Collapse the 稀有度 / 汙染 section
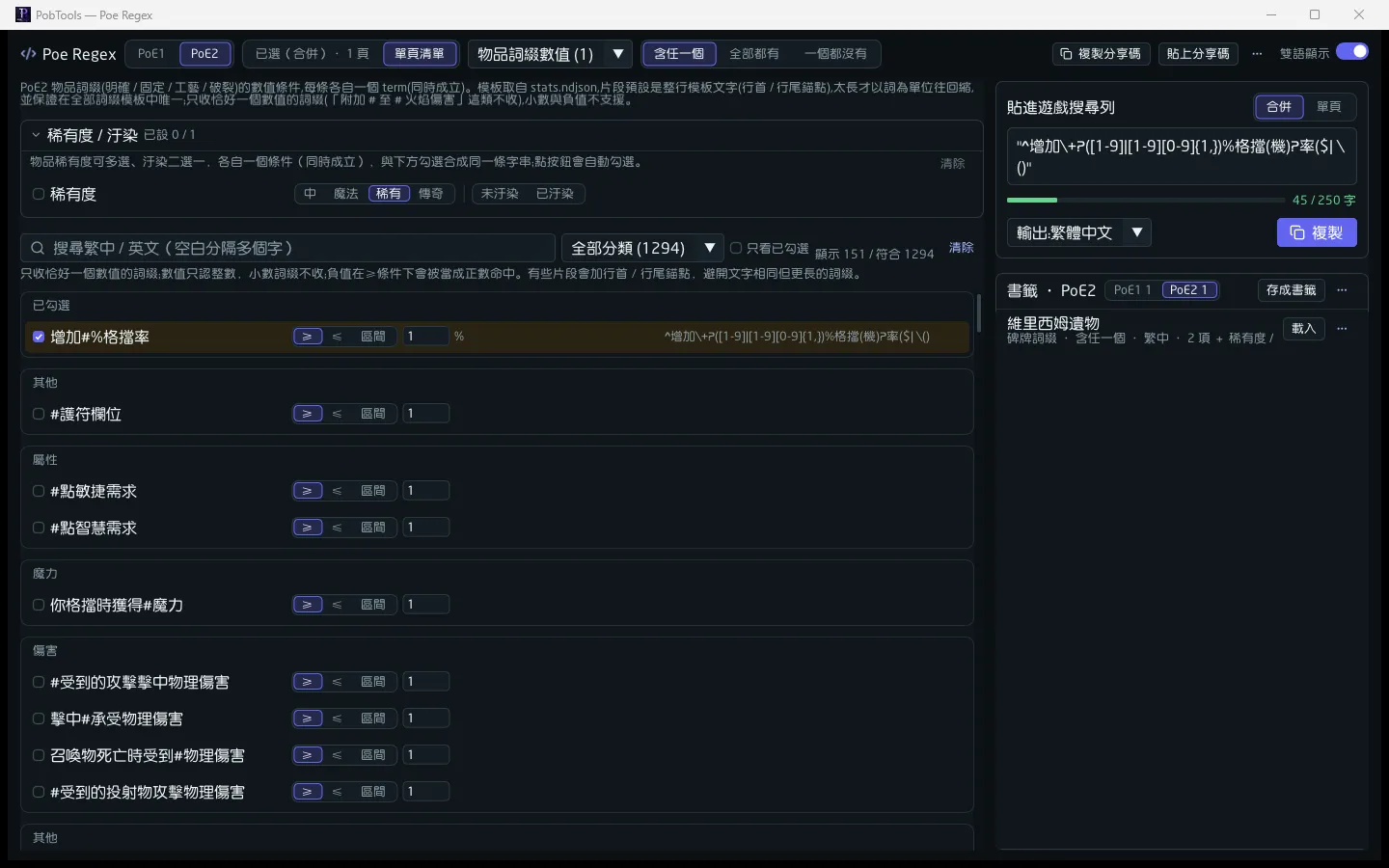 [36, 135]
